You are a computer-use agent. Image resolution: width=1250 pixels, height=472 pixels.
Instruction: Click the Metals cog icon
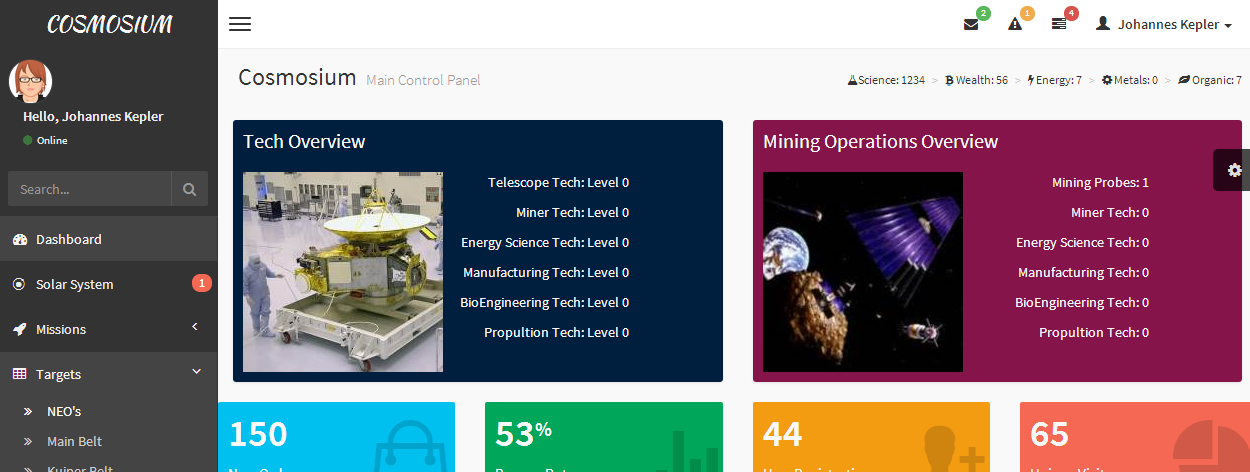1107,80
